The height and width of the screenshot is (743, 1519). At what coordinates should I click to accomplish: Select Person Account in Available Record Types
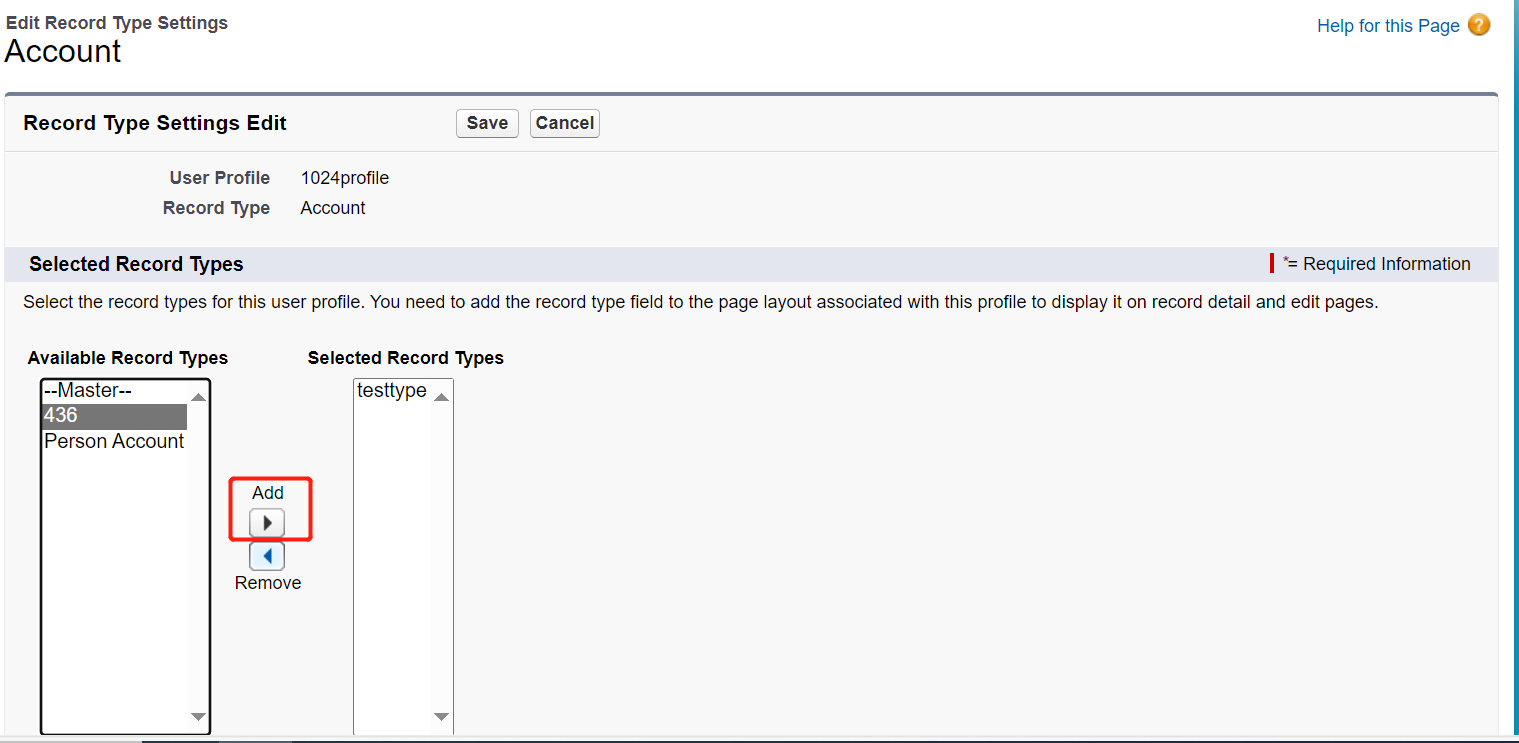tap(113, 440)
